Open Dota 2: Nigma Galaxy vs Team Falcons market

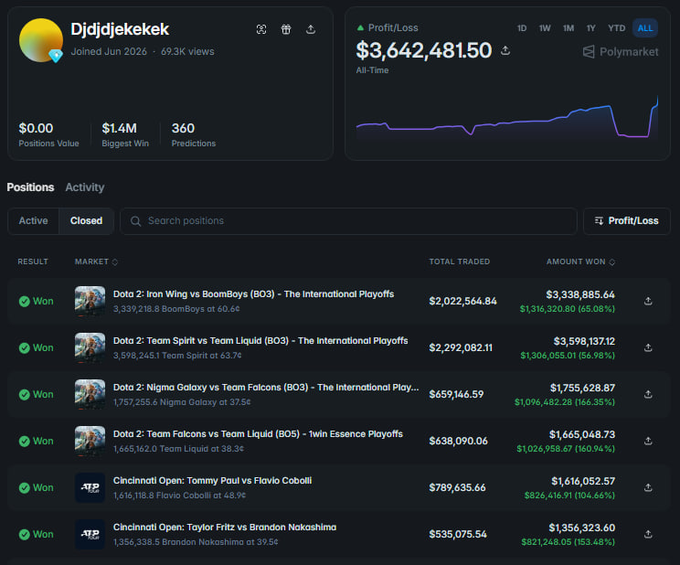click(266, 387)
